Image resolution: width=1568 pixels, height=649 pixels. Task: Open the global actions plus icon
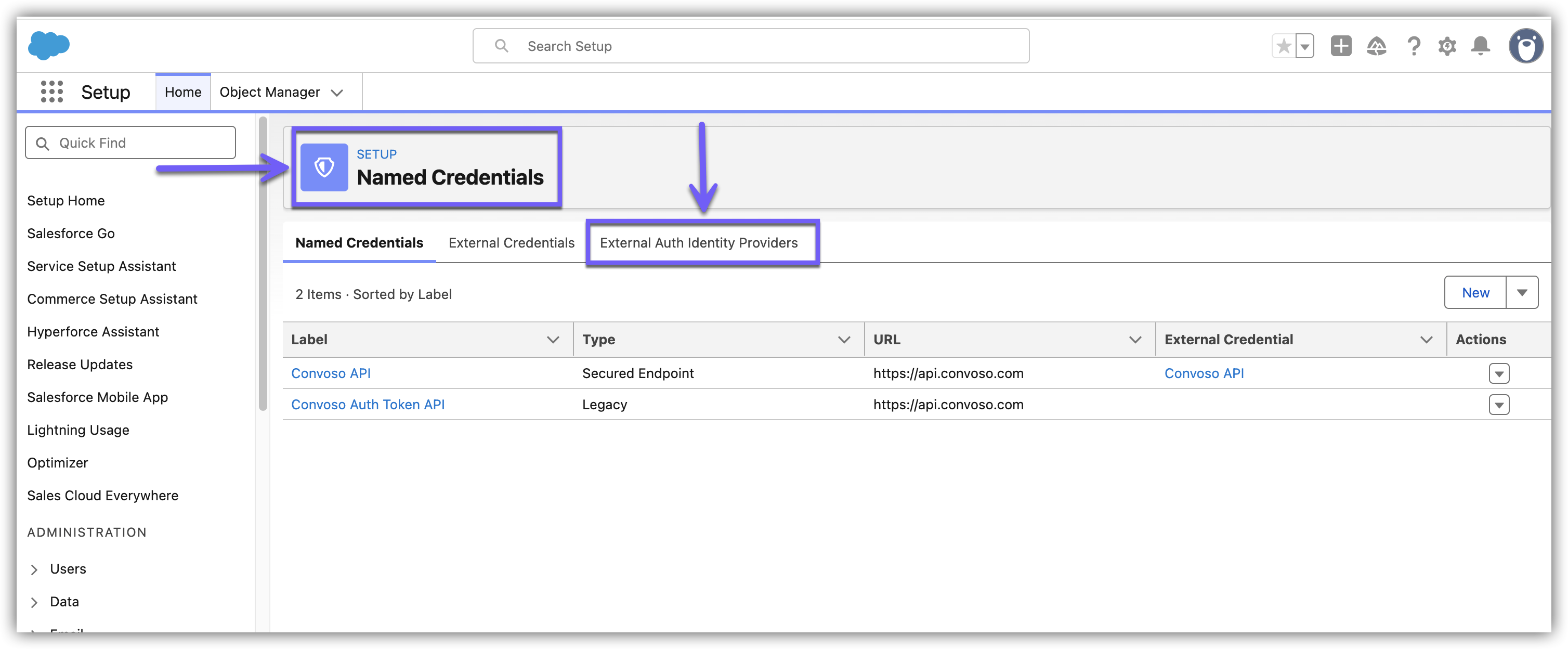pyautogui.click(x=1340, y=46)
